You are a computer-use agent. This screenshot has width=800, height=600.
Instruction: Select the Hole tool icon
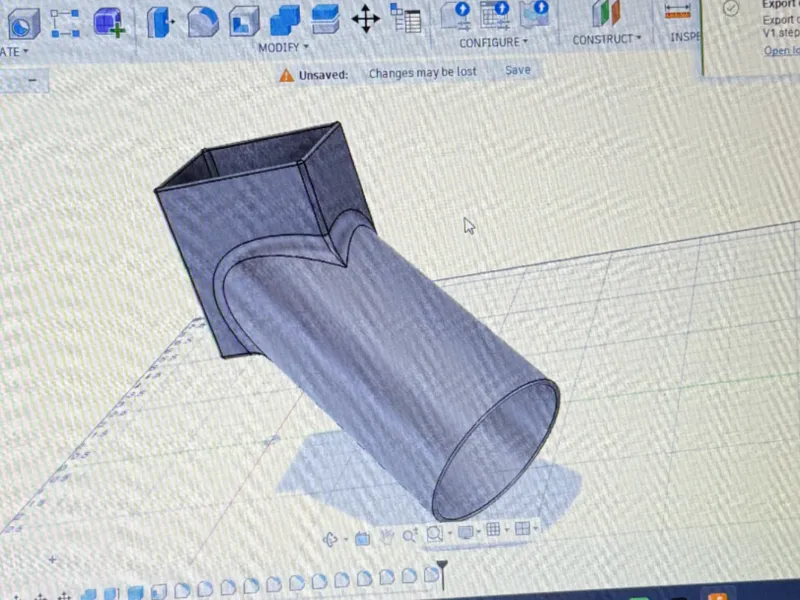23,22
